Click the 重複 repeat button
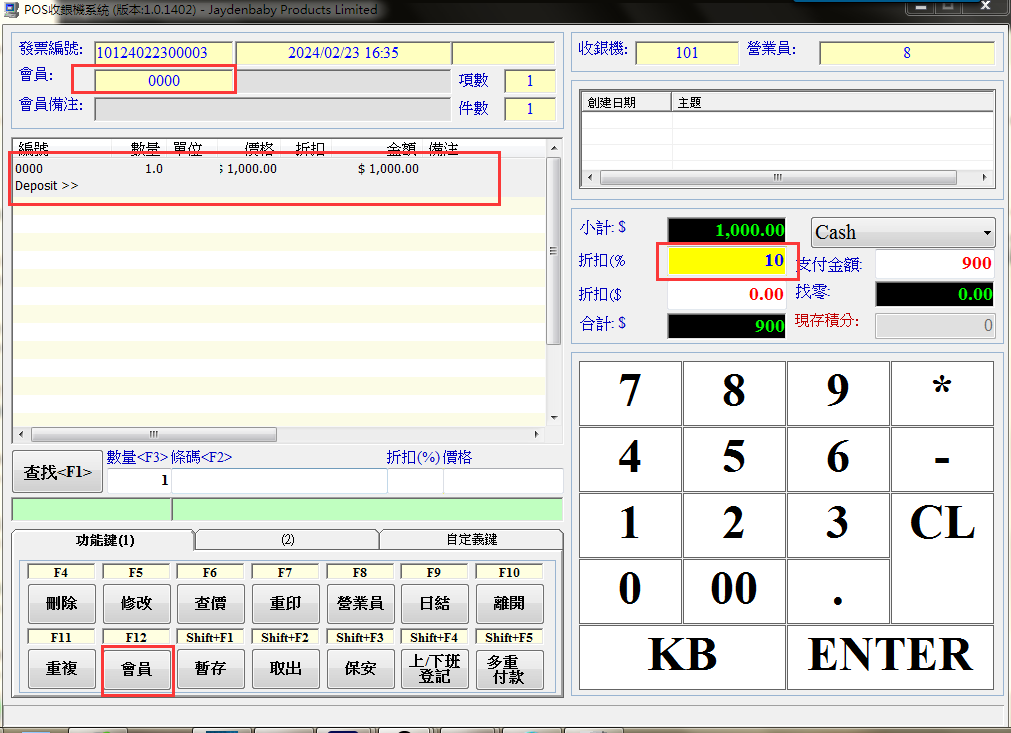 coord(62,669)
